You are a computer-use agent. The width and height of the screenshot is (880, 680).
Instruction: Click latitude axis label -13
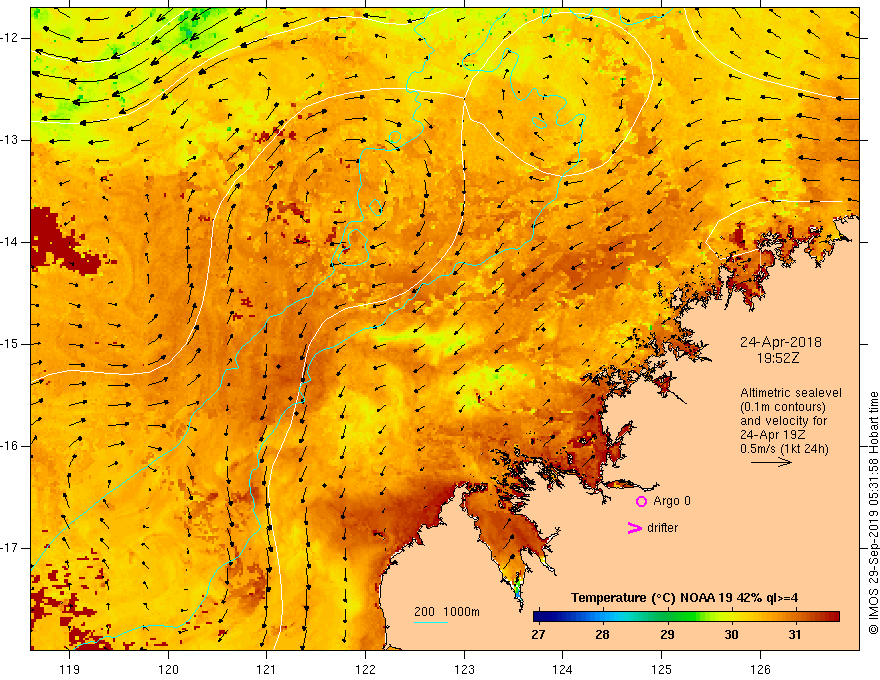(x=10, y=140)
